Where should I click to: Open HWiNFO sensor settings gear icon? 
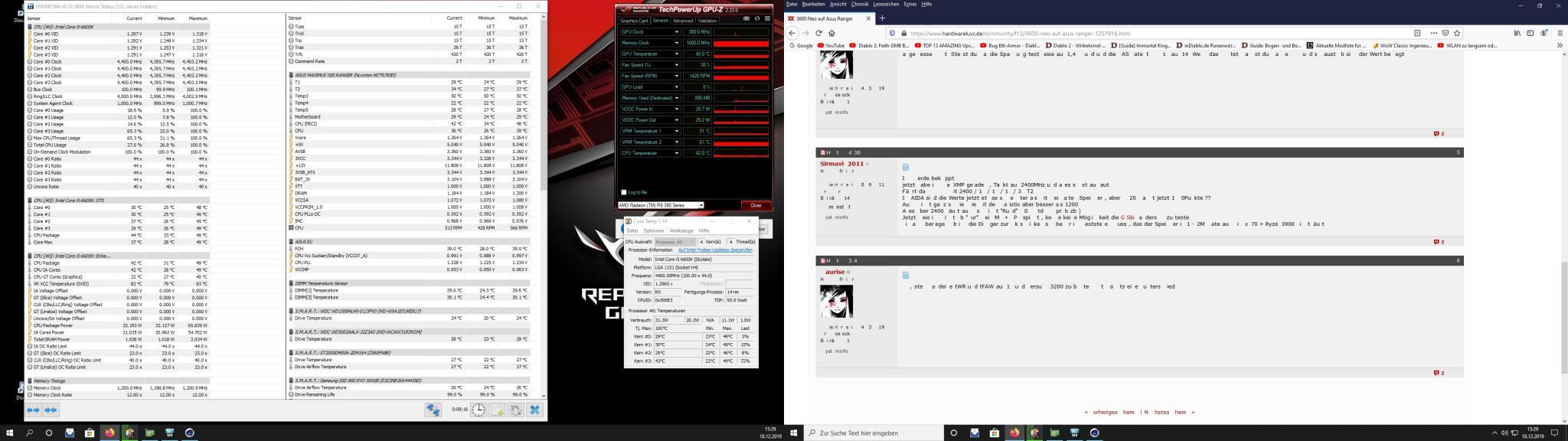[516, 410]
